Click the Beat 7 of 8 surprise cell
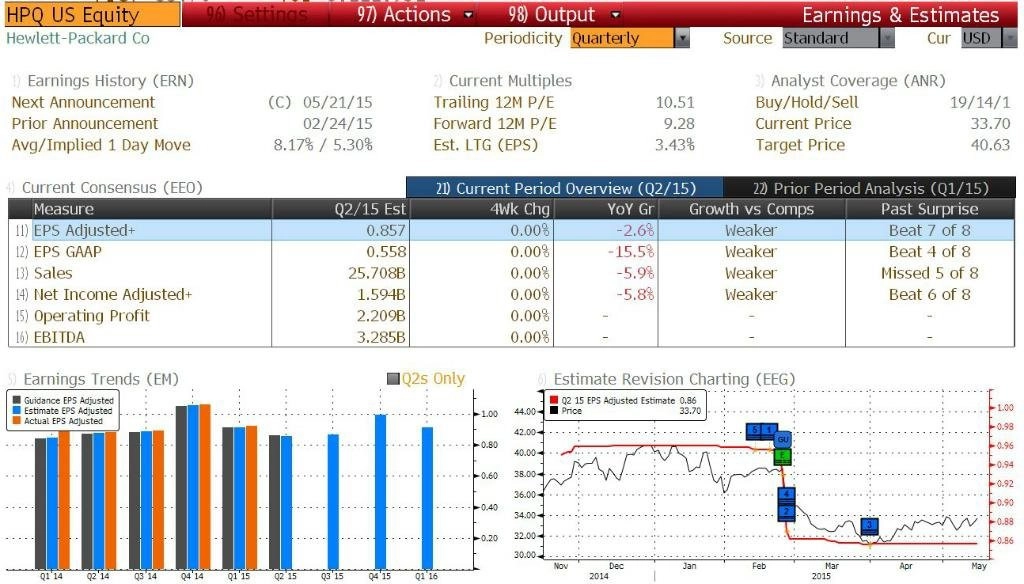The height and width of the screenshot is (584, 1024). [930, 231]
